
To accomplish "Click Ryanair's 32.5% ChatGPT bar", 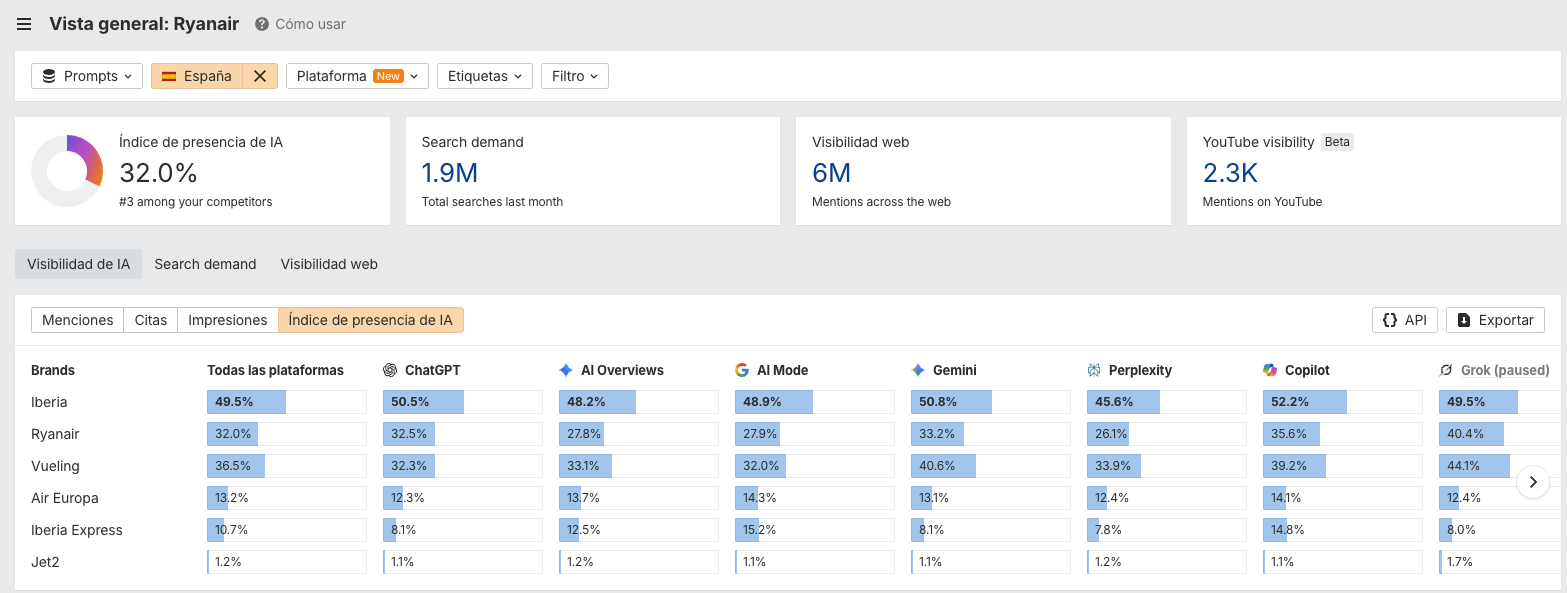I will (463, 434).
